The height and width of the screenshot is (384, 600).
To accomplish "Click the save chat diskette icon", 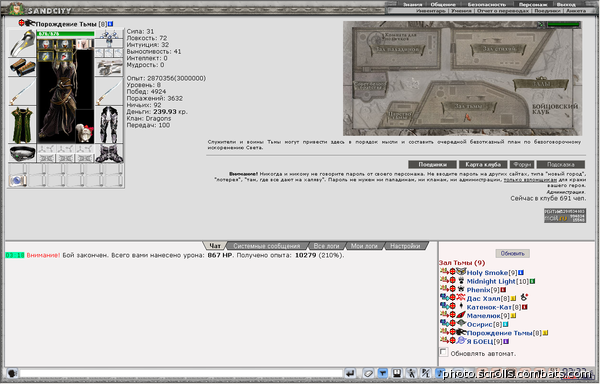I will click(397, 373).
